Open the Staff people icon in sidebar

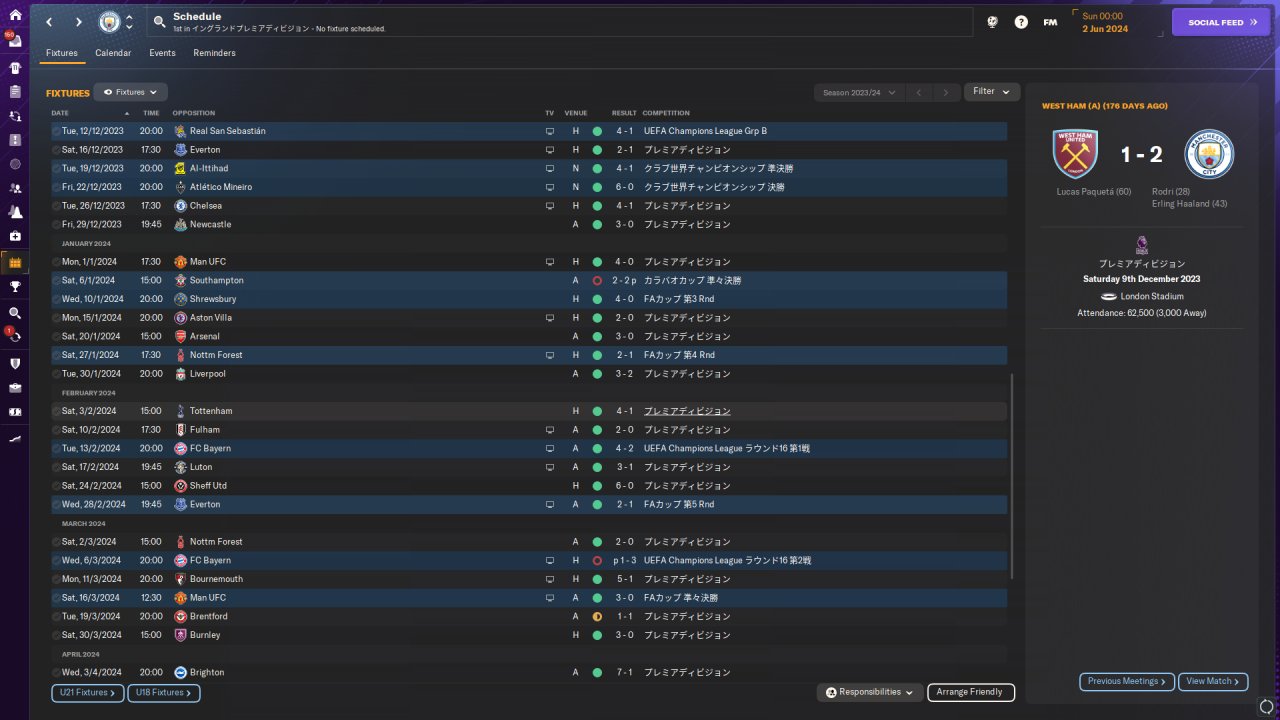point(14,188)
